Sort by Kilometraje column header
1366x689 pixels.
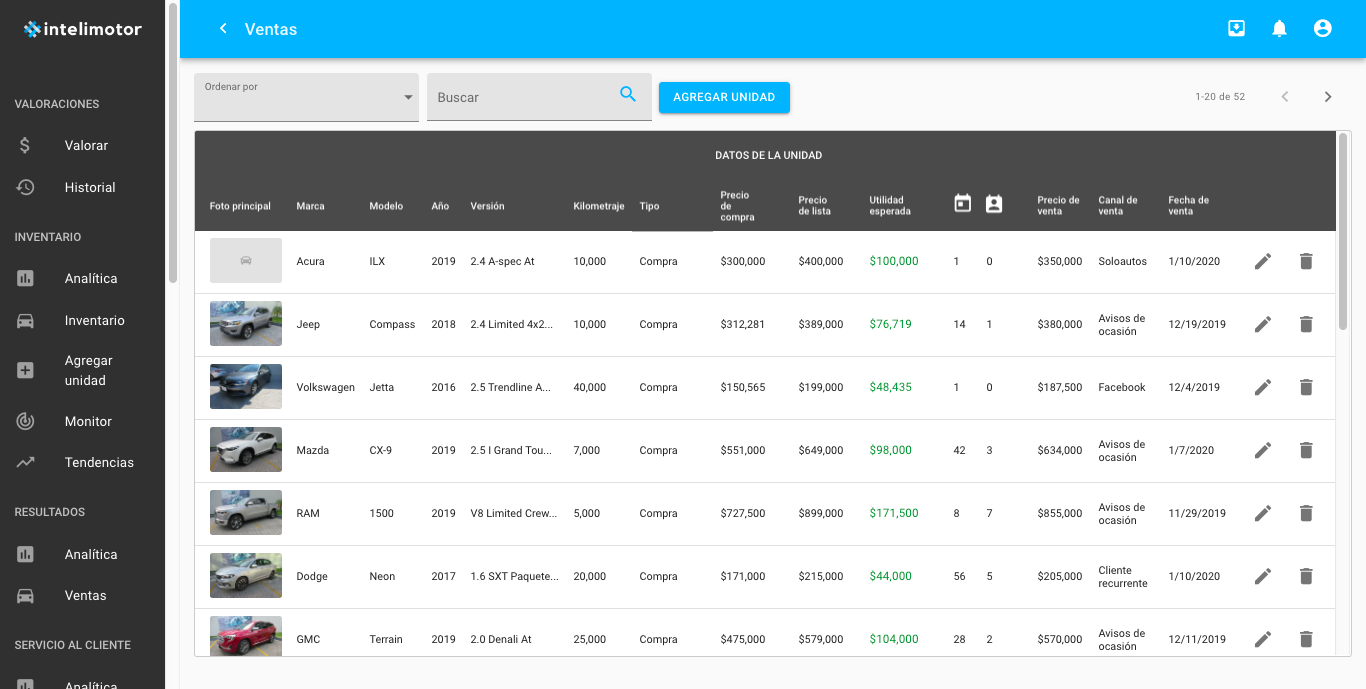pos(599,206)
